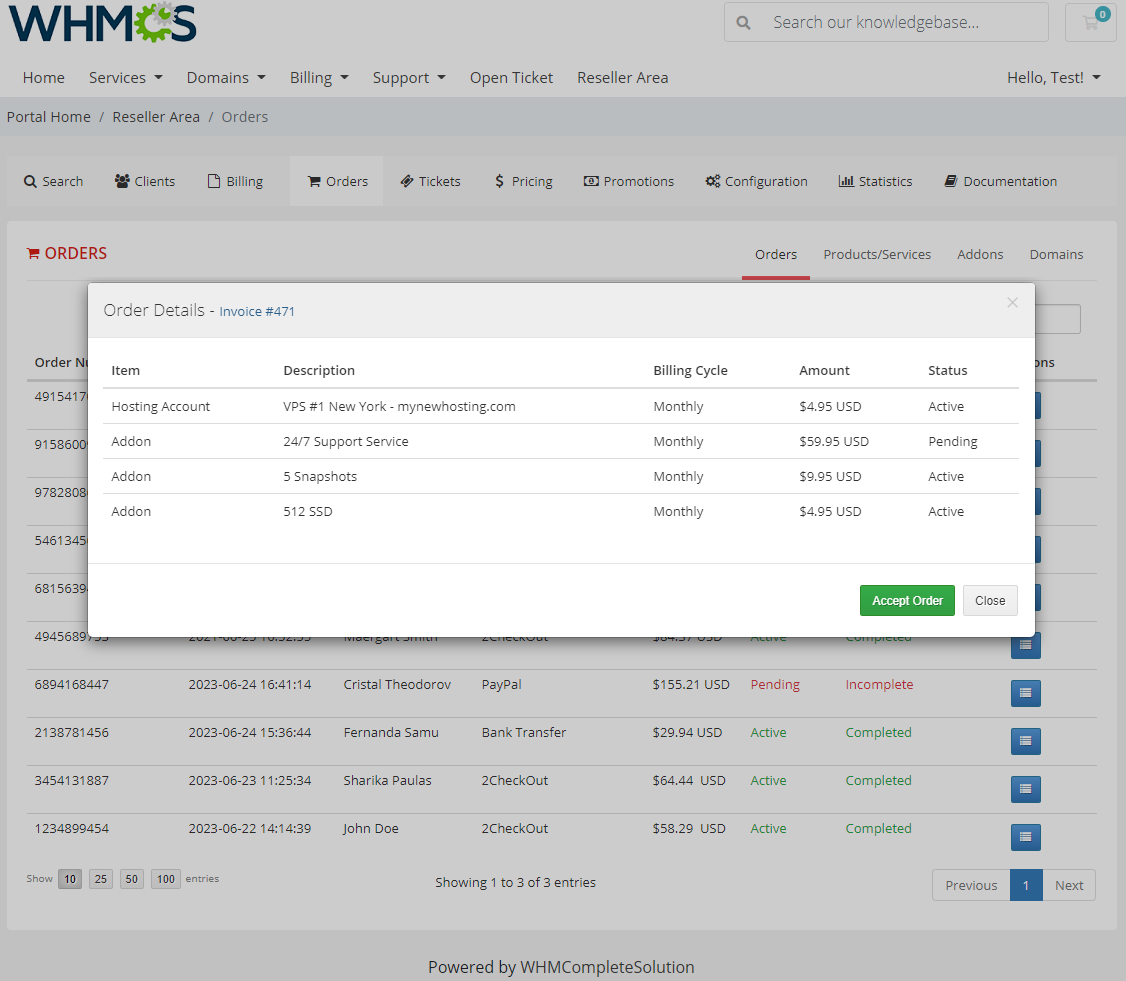1126x981 pixels.
Task: Click the Accept Order button
Action: point(906,600)
